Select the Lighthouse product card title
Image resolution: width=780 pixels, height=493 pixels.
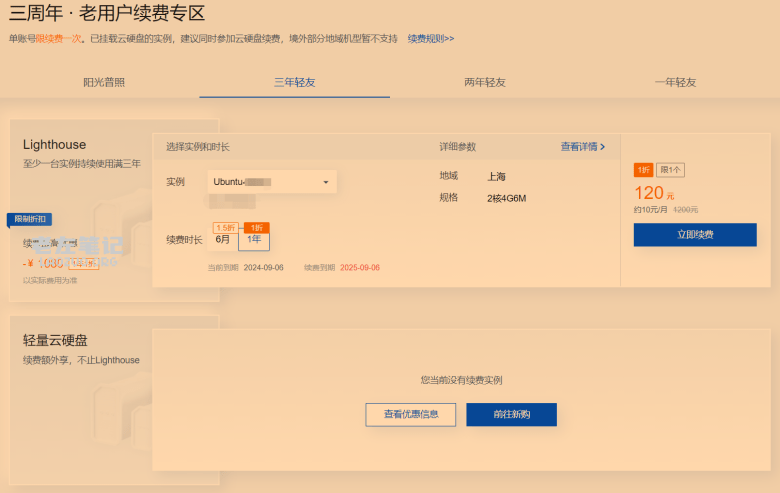click(x=54, y=145)
